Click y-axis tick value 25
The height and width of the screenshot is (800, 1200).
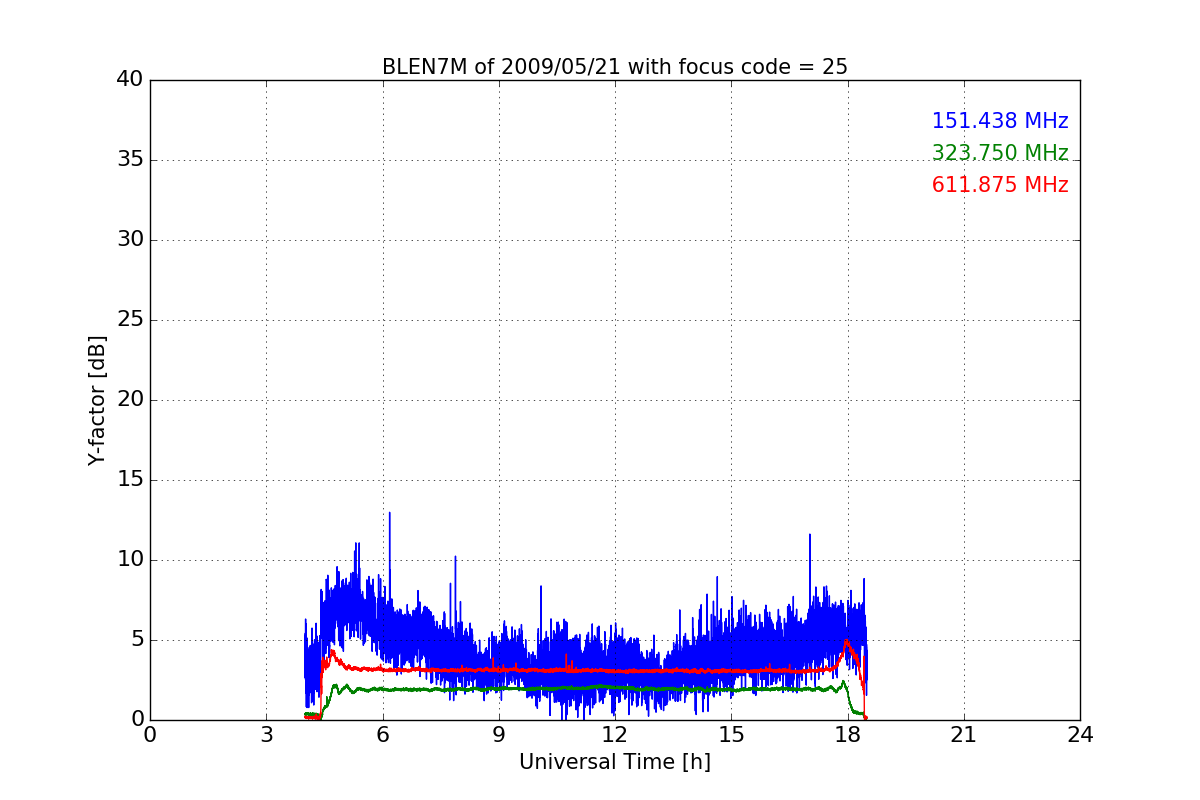[x=130, y=320]
